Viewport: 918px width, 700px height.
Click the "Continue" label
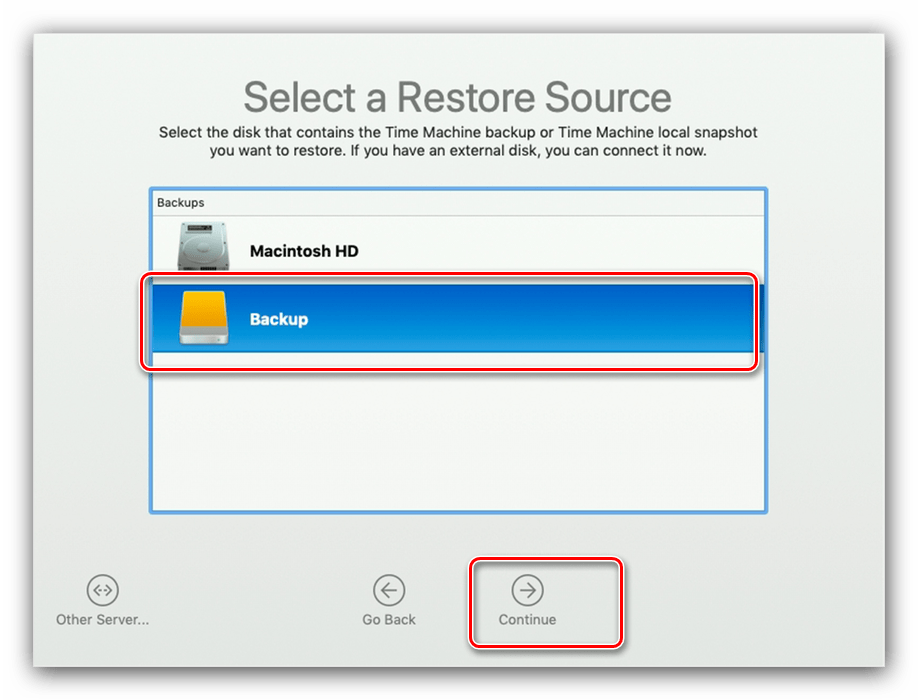pyautogui.click(x=527, y=619)
